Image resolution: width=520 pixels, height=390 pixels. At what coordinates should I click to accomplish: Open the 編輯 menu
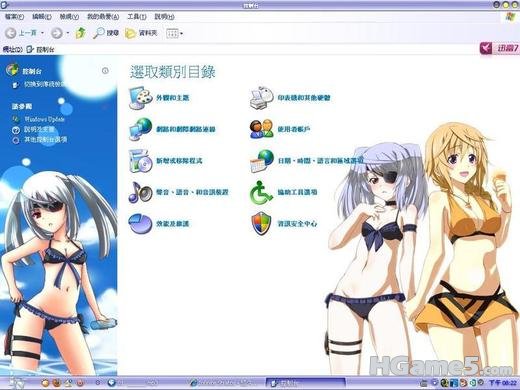pyautogui.click(x=42, y=16)
